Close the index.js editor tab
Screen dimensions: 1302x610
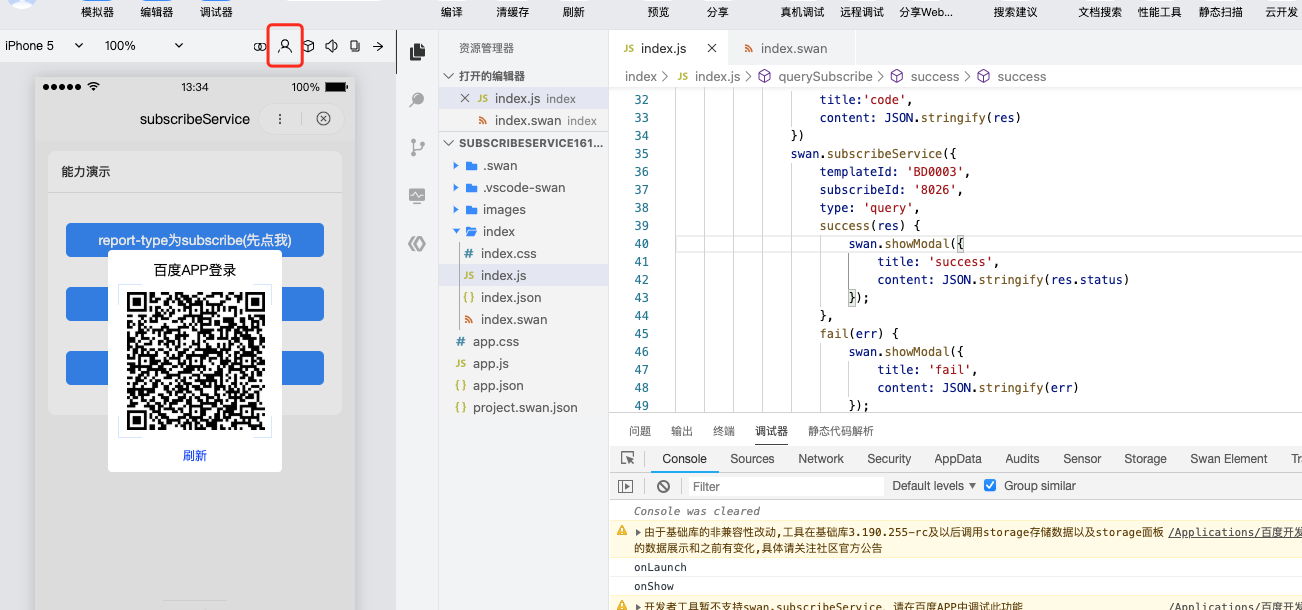[711, 48]
